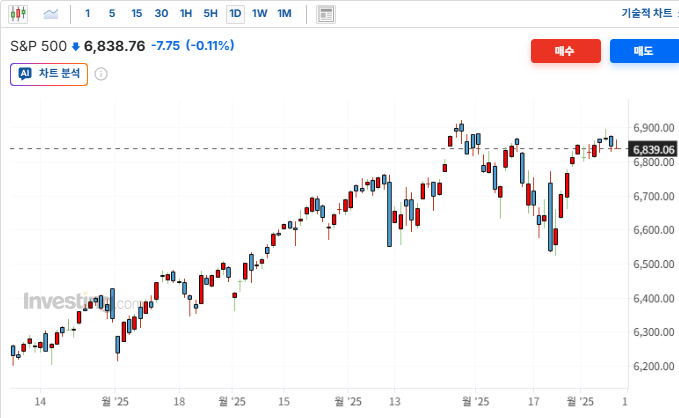Click the 18 date label on time axis
Screen dimensions: 679x418
[x=179, y=402]
